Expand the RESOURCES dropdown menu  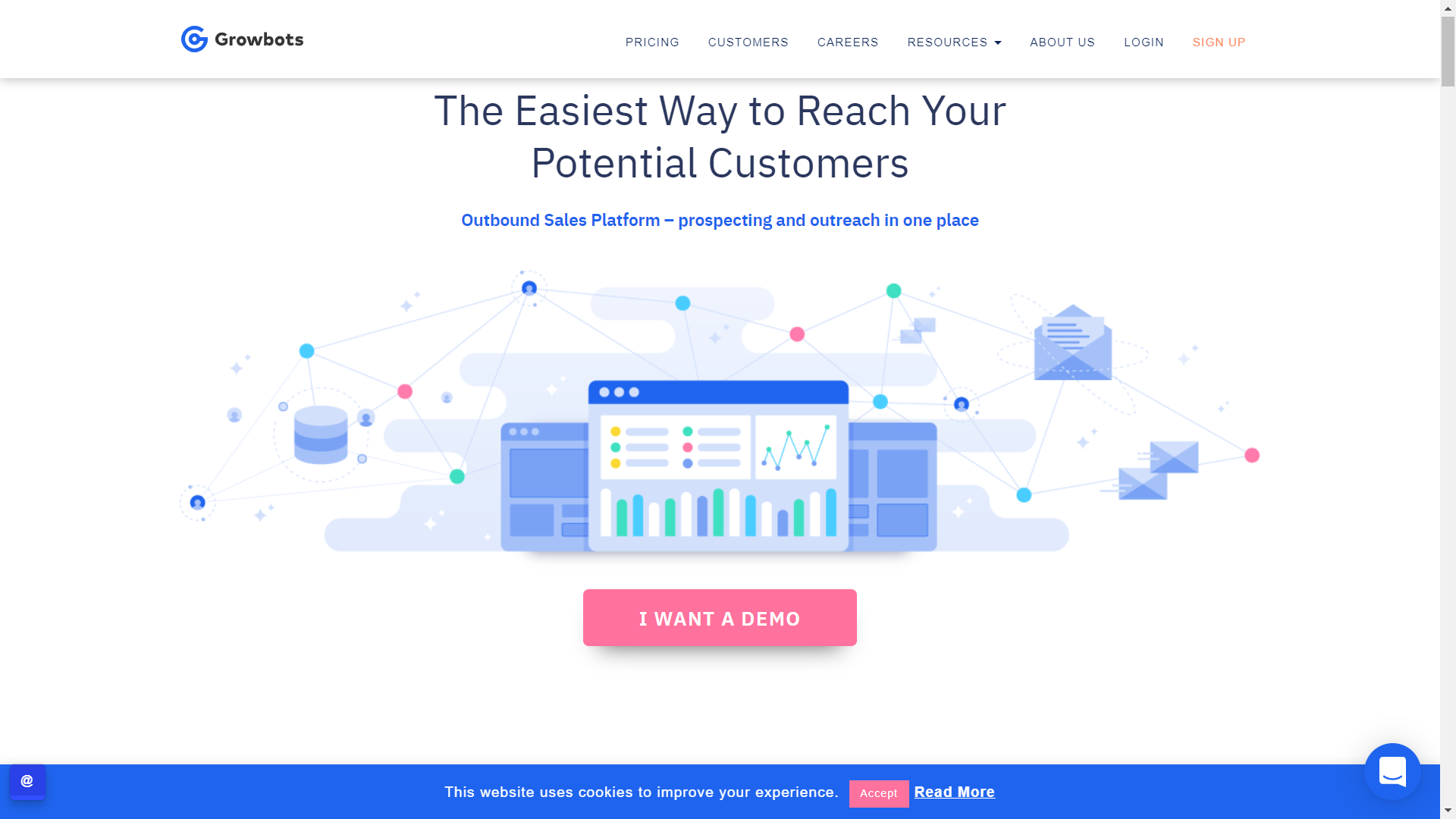(953, 42)
